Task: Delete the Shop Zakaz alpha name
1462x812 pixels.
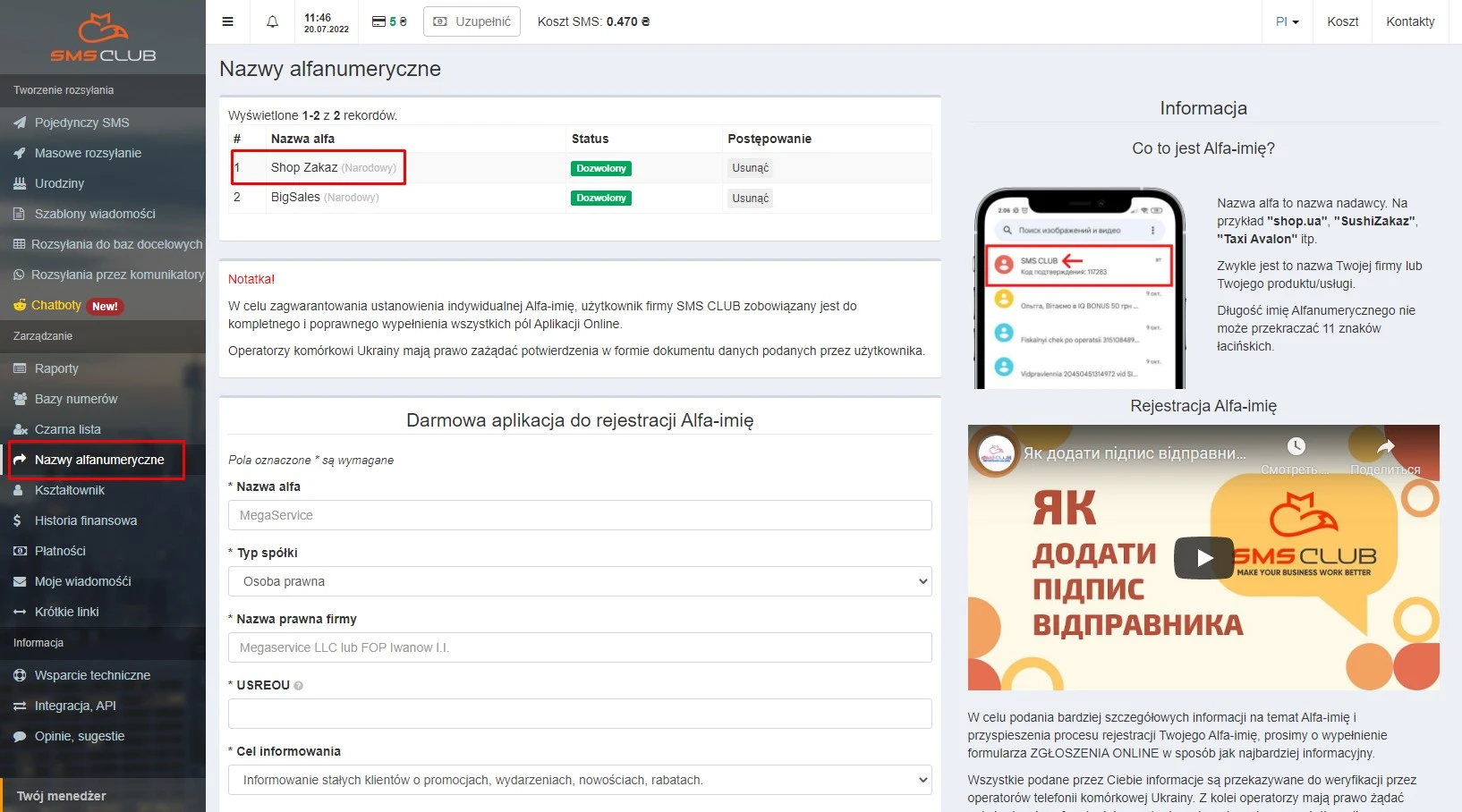Action: pos(750,168)
